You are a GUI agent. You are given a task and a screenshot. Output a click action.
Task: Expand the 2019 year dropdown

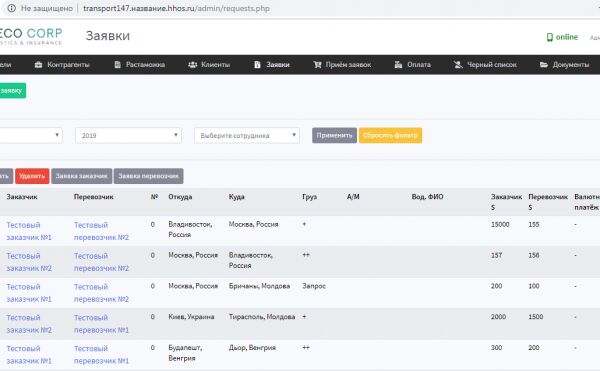(129, 135)
